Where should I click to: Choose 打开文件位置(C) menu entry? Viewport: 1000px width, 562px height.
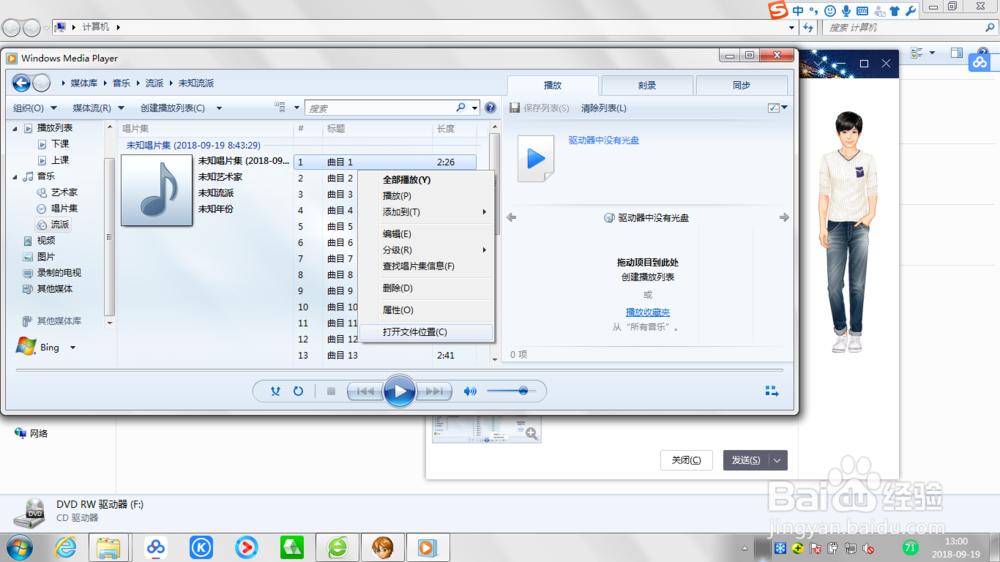tap(426, 332)
